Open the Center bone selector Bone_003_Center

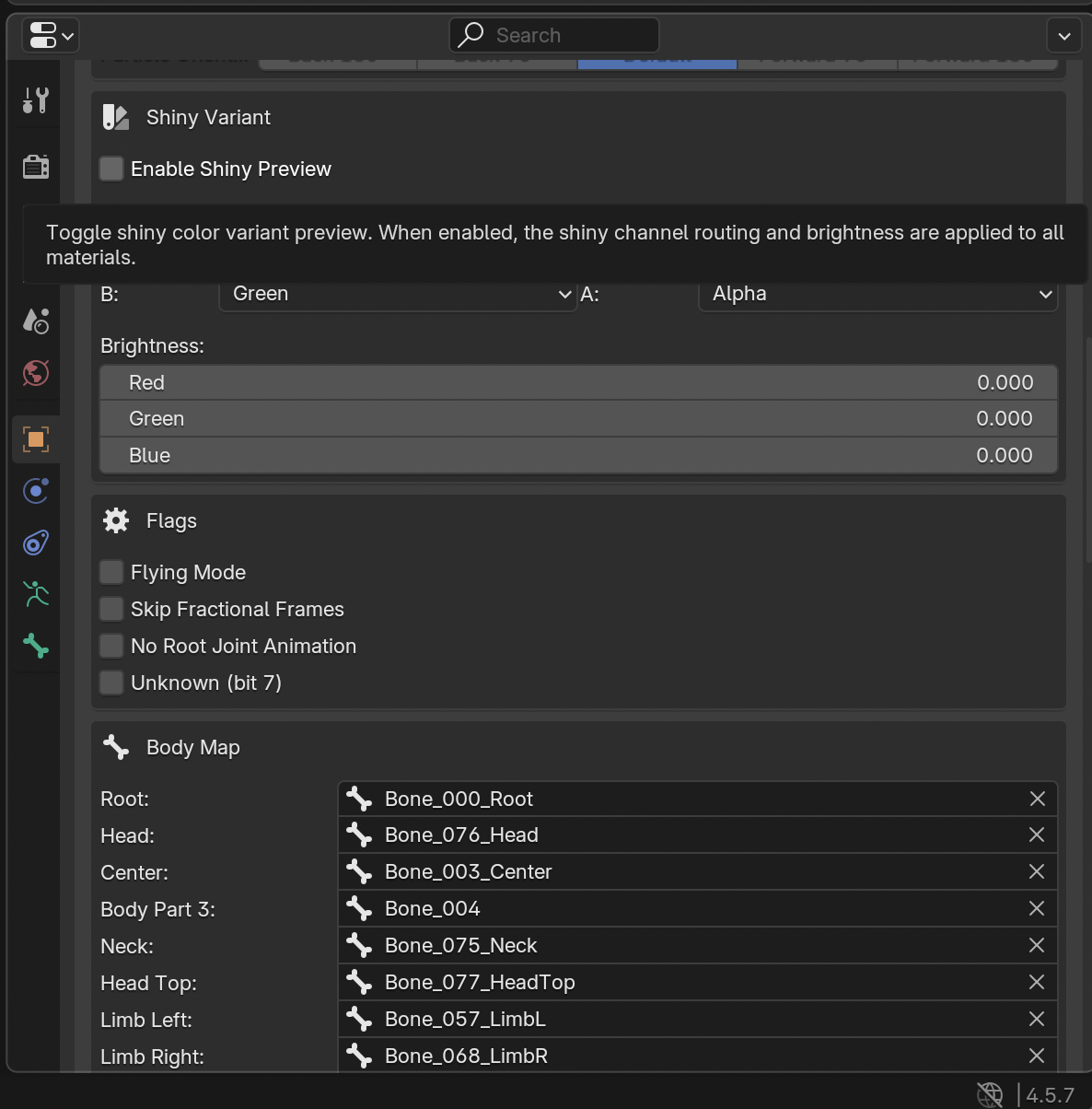(x=697, y=871)
